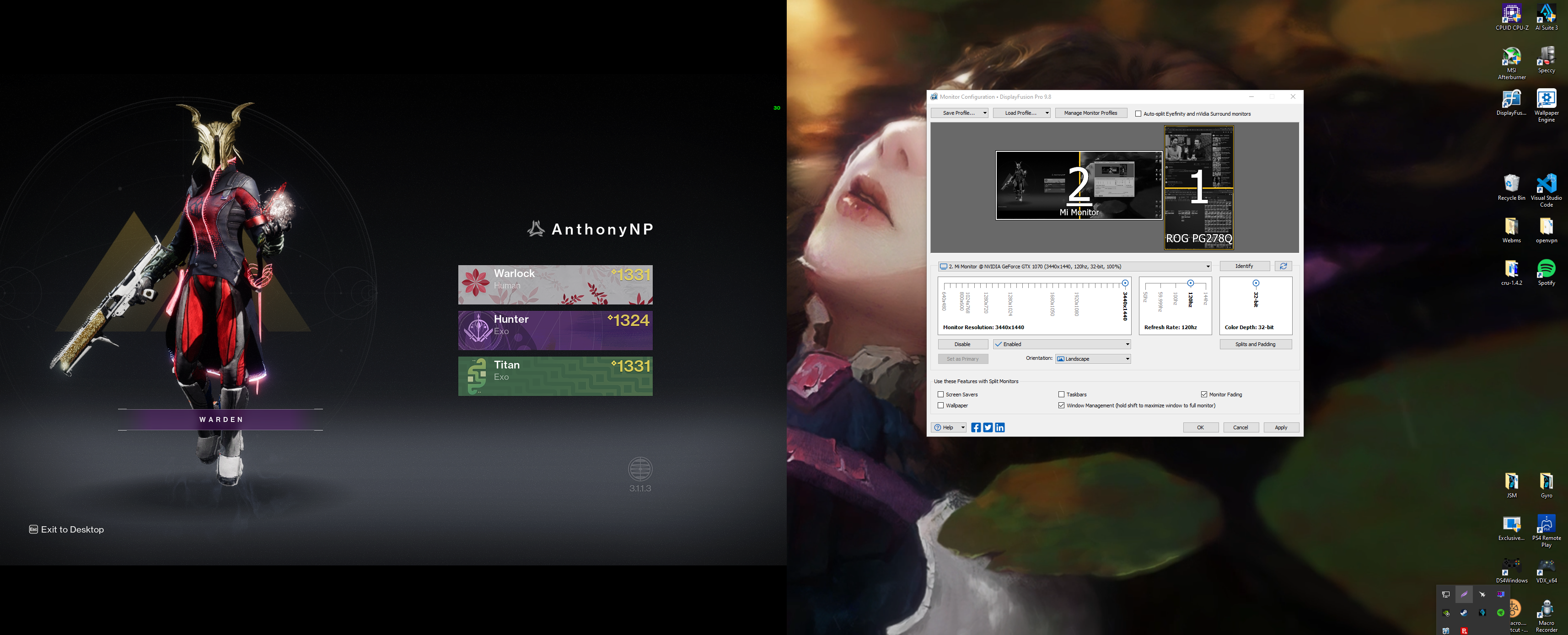Open the Facebook share icon
Screen dimensions: 1568x635
(x=976, y=427)
